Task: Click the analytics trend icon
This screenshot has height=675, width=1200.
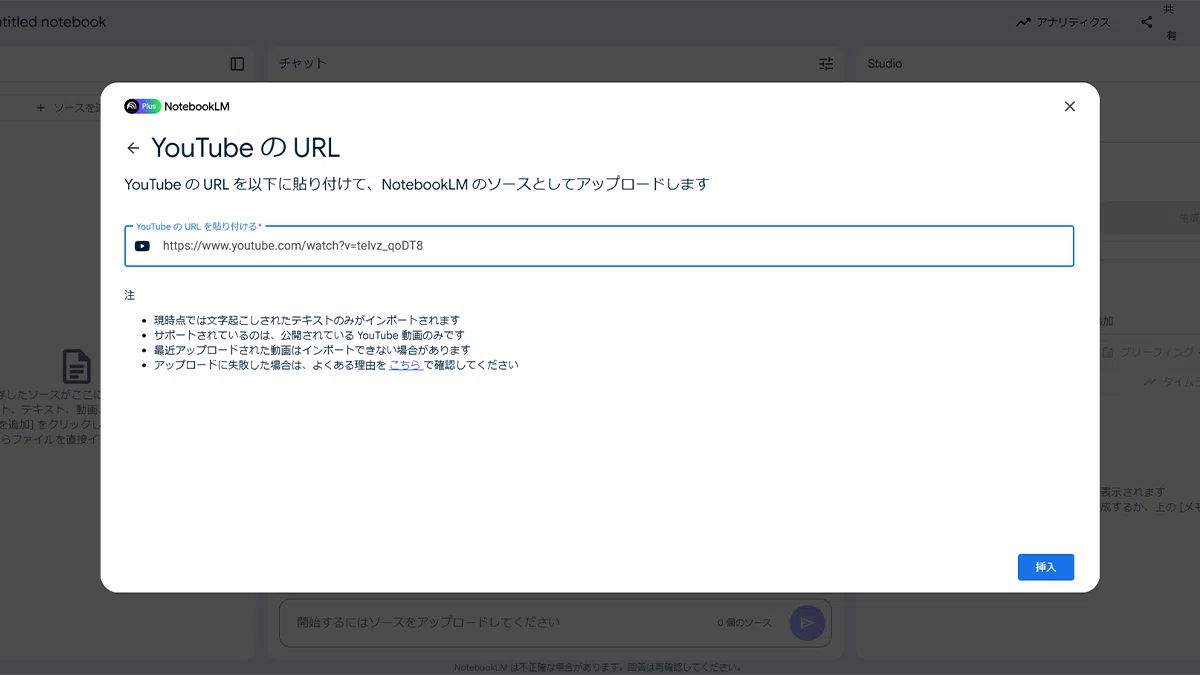Action: point(1023,22)
